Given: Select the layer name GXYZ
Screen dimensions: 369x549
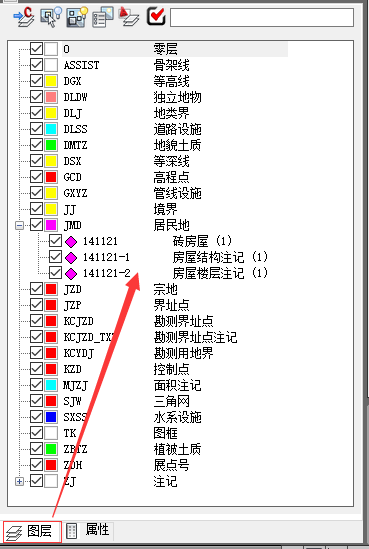Looking at the screenshot, I should tap(75, 193).
